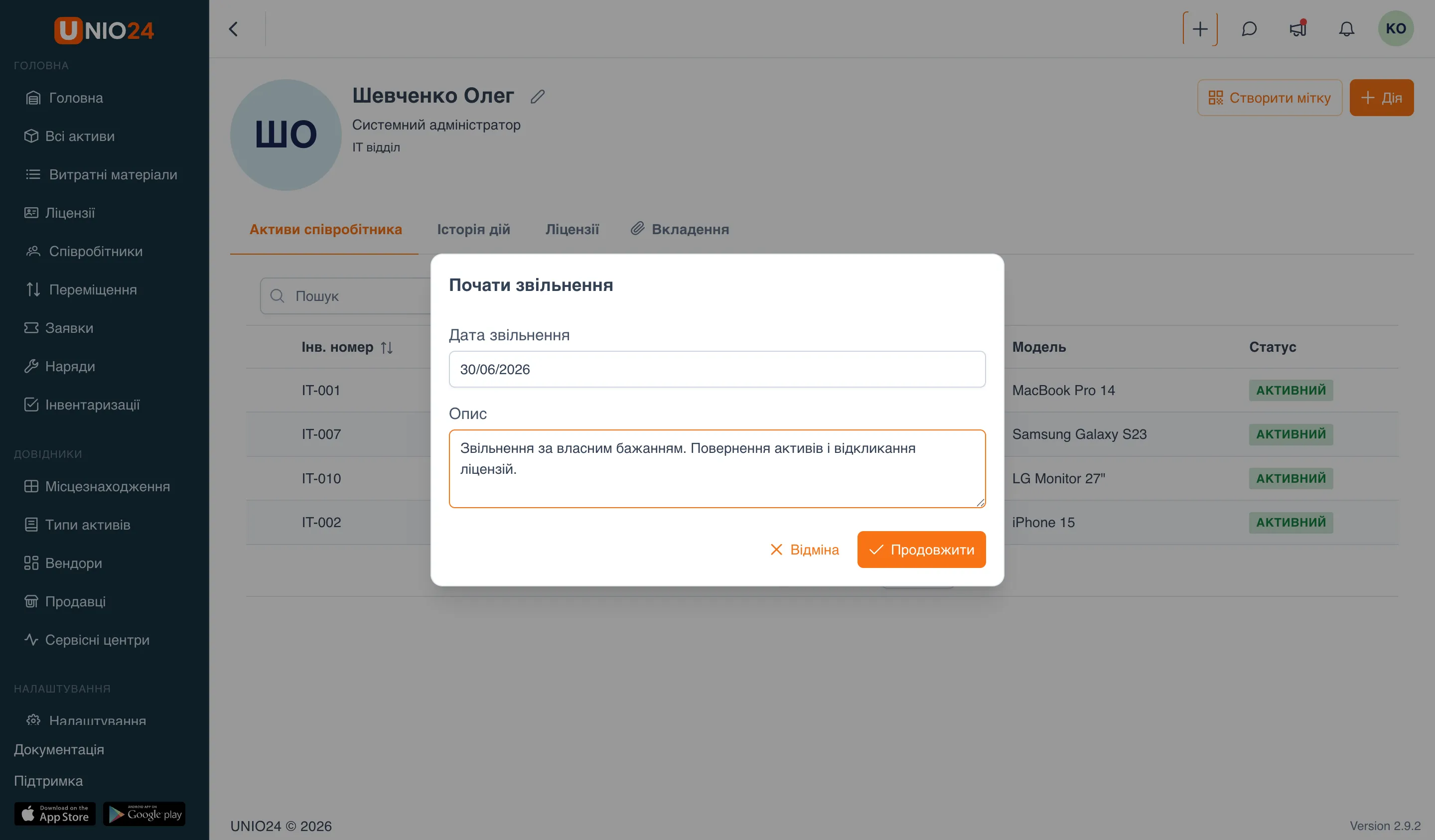Click the Статус column header
The width and height of the screenshot is (1435, 840).
(x=1272, y=347)
